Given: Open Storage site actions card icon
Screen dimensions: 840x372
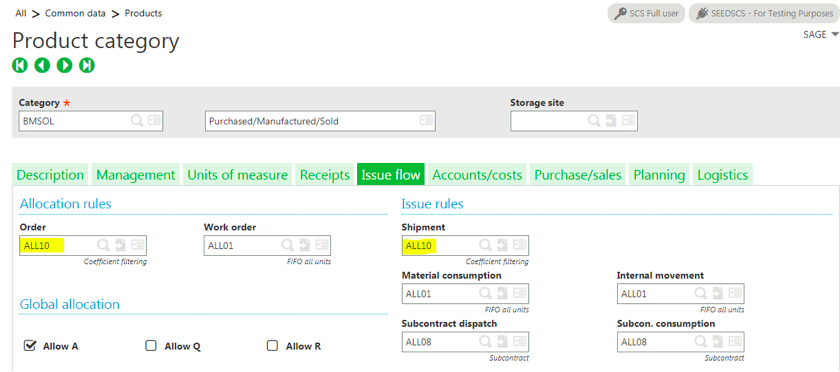Looking at the screenshot, I should coord(628,121).
